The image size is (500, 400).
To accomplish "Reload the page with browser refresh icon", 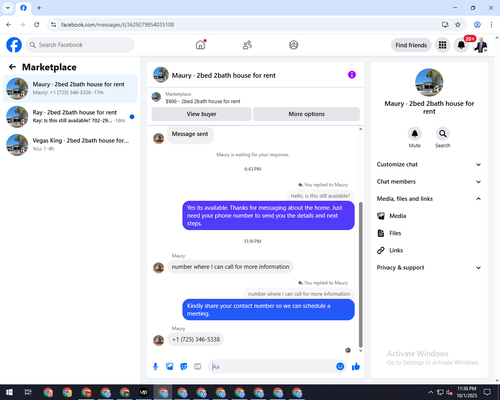I will click(x=37, y=24).
